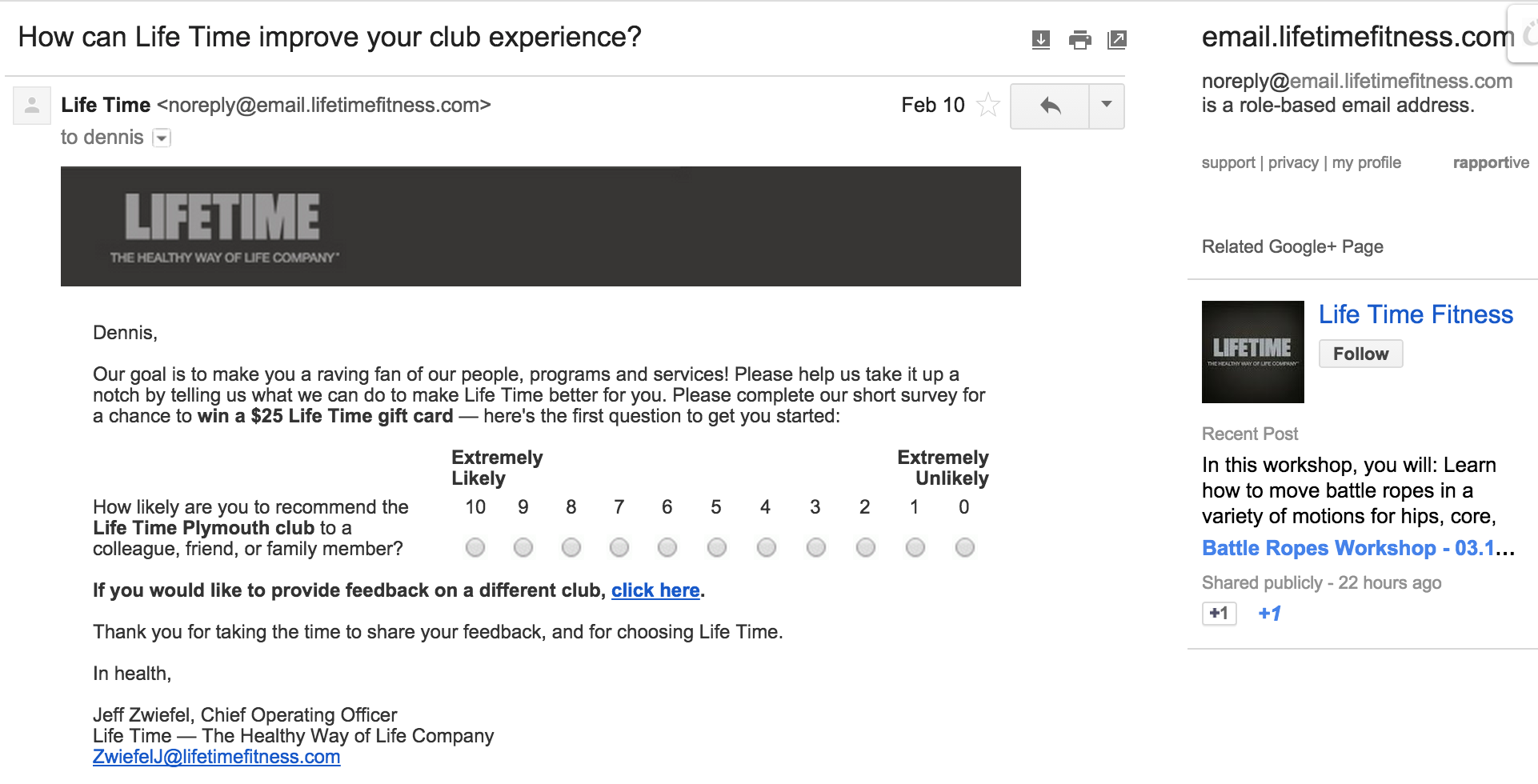Select rating 0 radio button

(965, 547)
